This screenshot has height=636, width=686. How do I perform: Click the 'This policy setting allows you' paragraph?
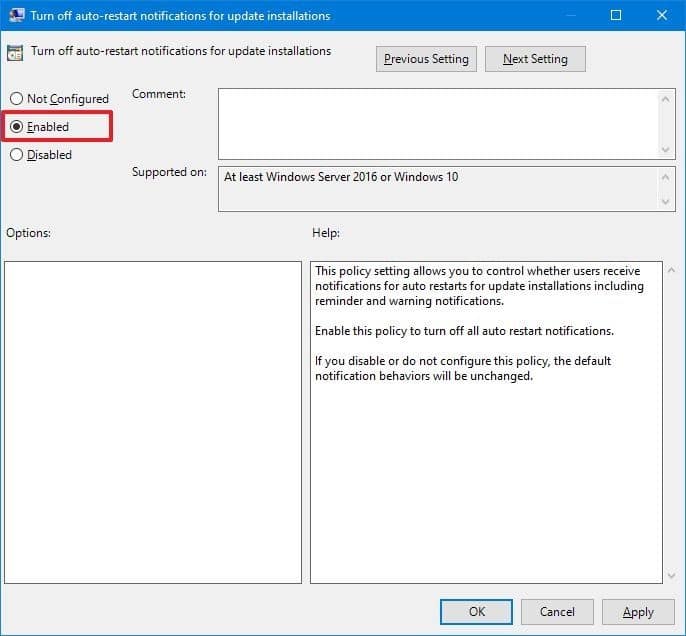point(479,286)
